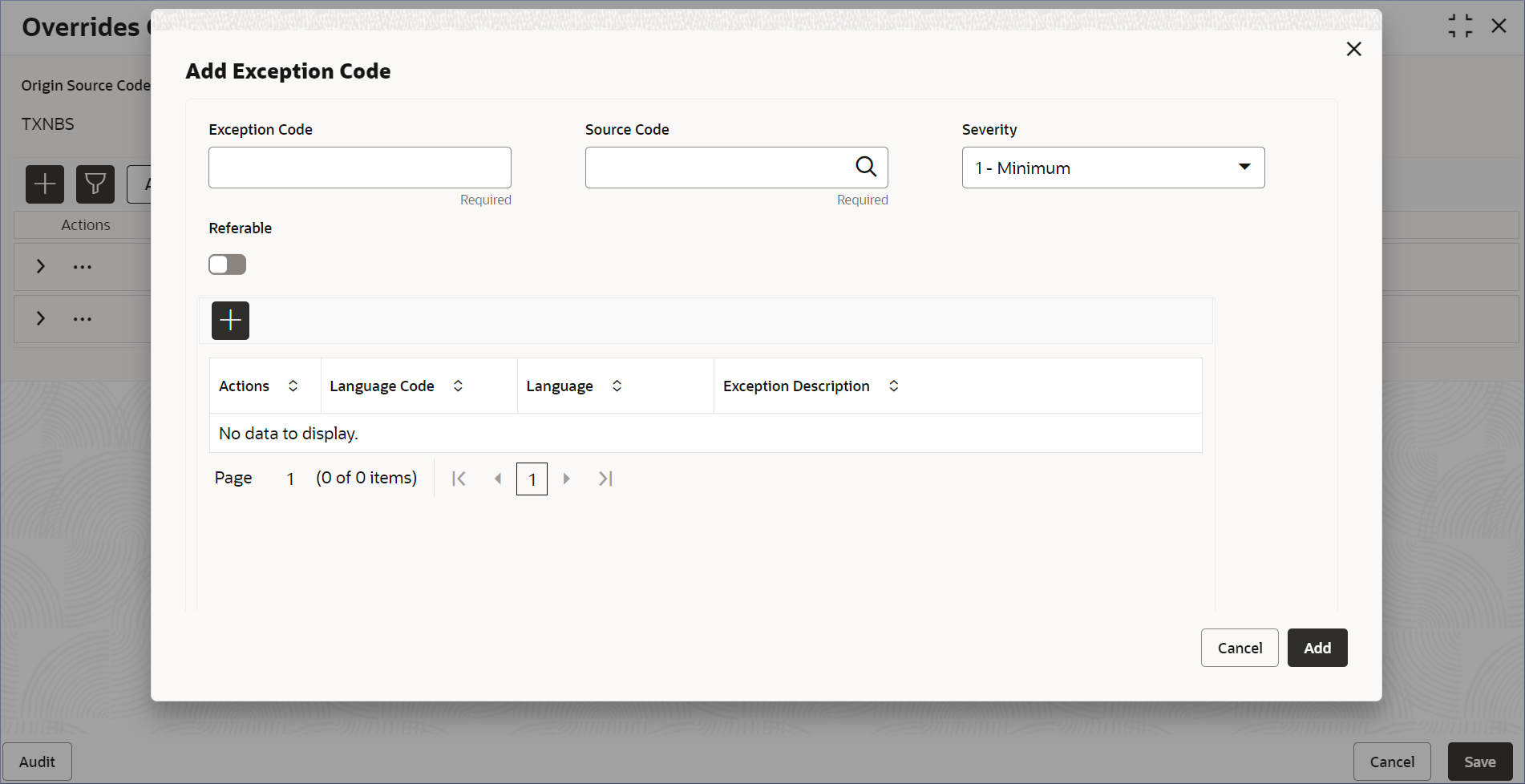Click the Add button in the dialog

(1317, 648)
